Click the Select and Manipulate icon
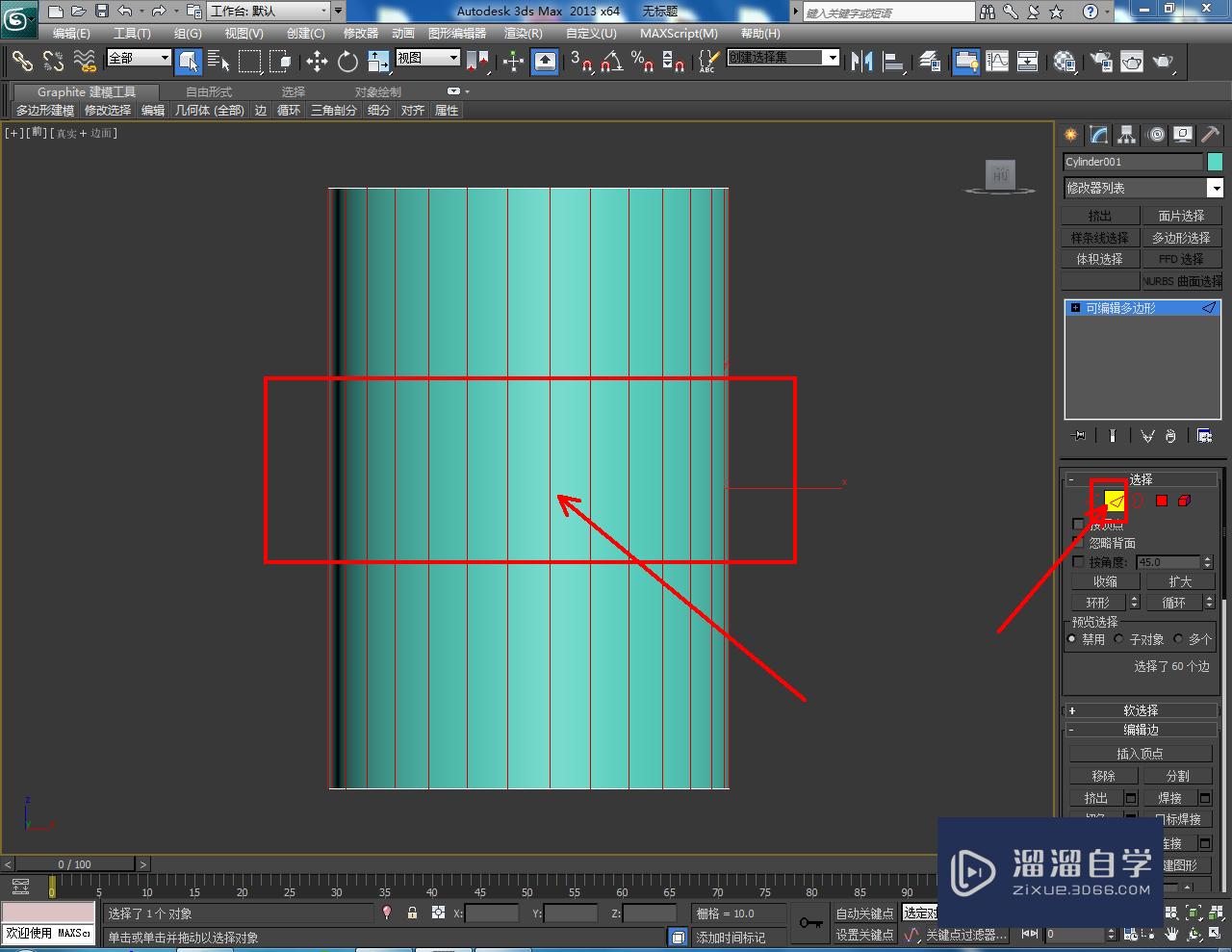 point(513,62)
